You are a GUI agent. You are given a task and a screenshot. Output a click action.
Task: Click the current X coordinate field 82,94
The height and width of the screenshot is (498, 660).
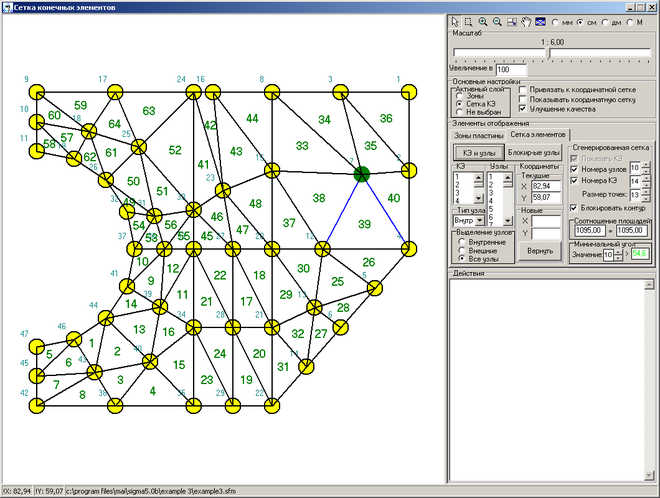tap(546, 186)
